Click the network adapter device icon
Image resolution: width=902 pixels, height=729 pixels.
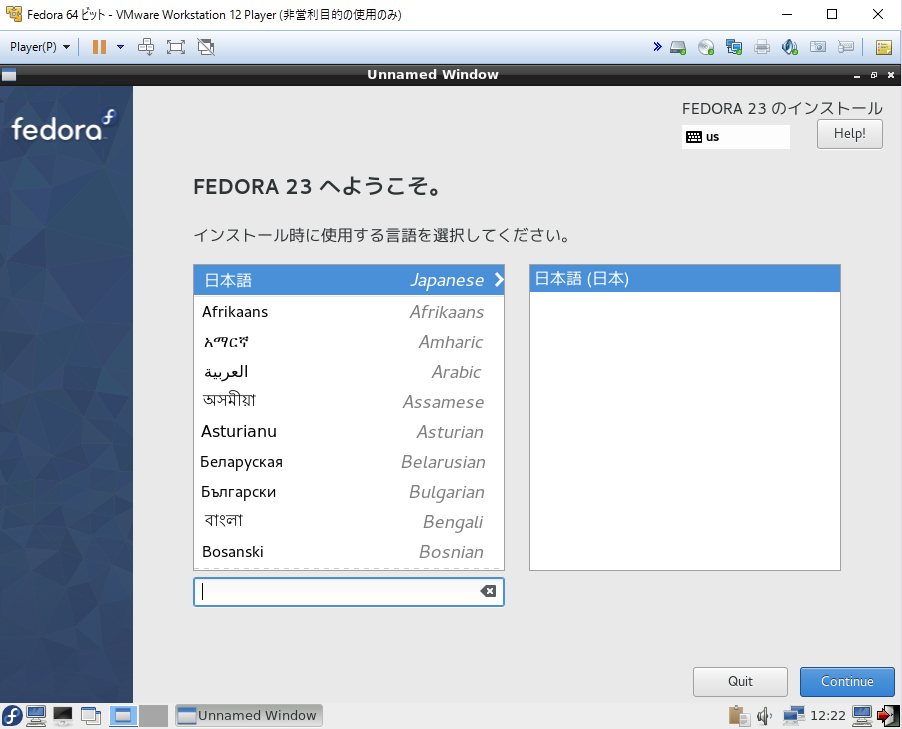[x=733, y=47]
